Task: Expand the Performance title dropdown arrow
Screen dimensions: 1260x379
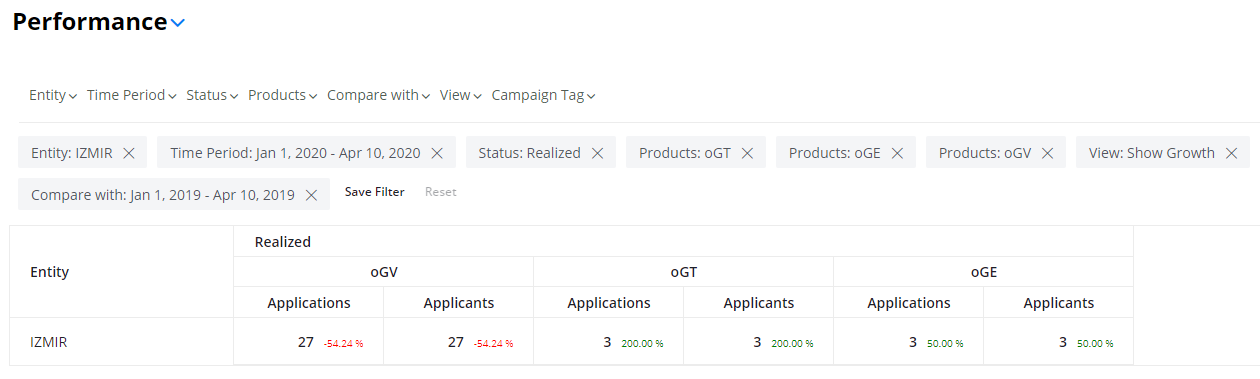Action: [178, 23]
